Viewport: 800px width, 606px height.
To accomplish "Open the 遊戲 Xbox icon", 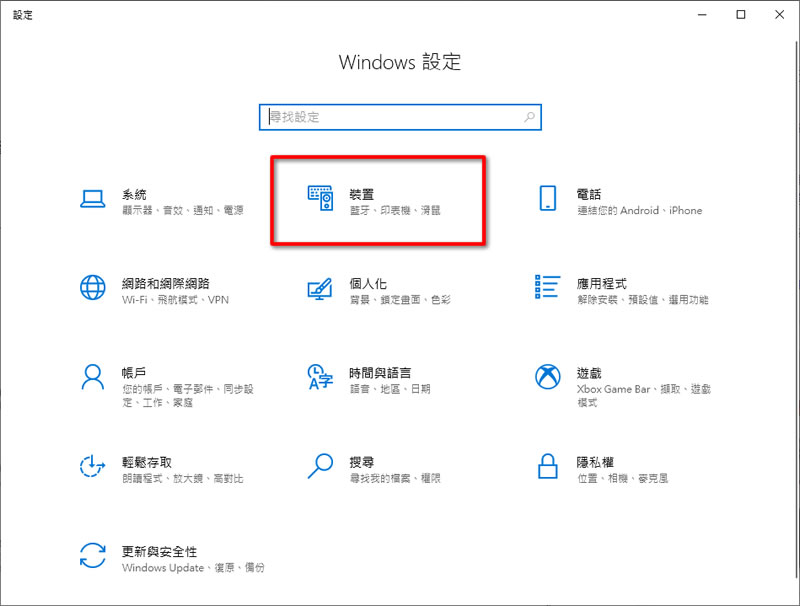I will point(547,377).
